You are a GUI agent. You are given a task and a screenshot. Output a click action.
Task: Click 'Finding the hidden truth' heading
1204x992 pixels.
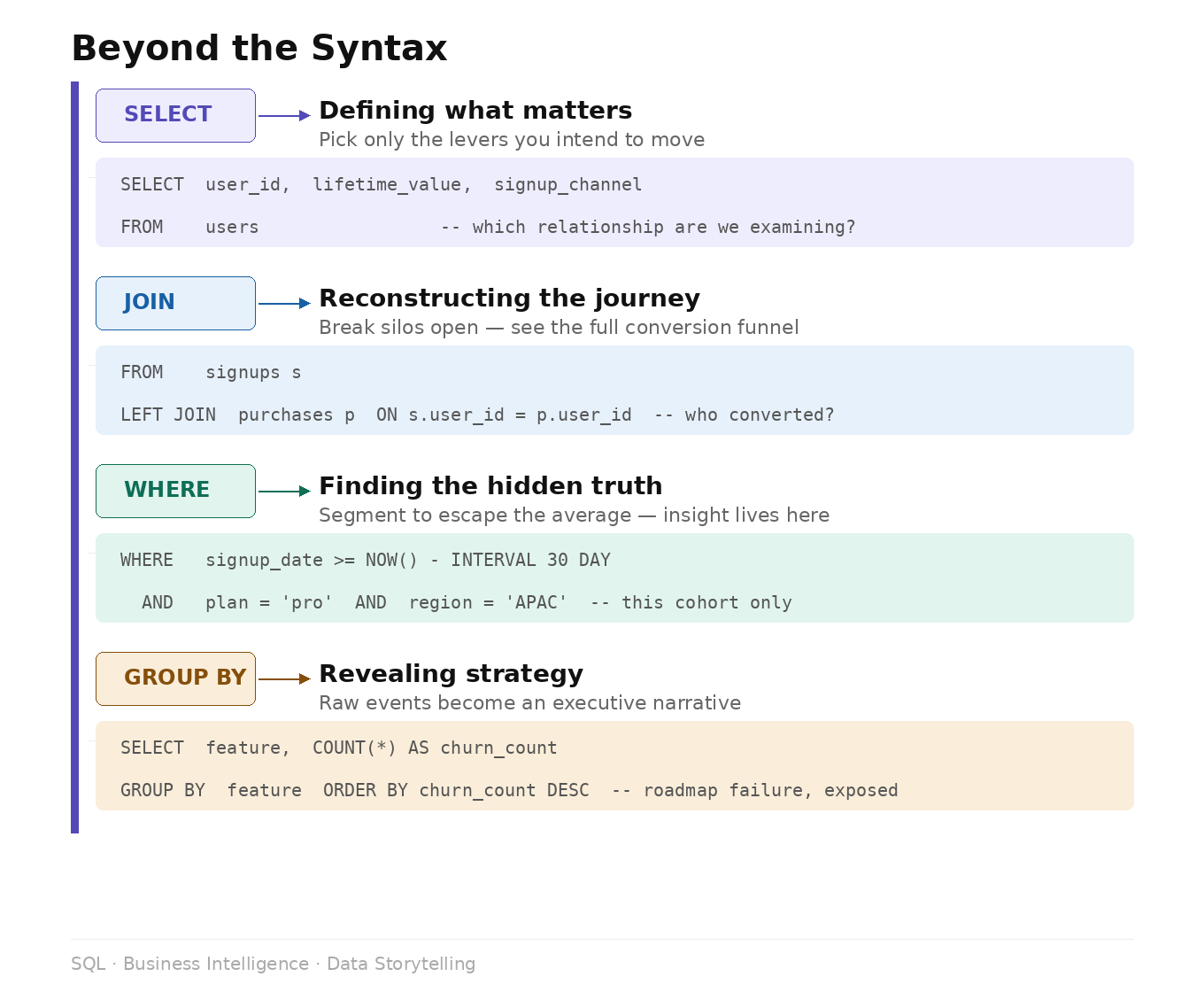[x=490, y=486]
